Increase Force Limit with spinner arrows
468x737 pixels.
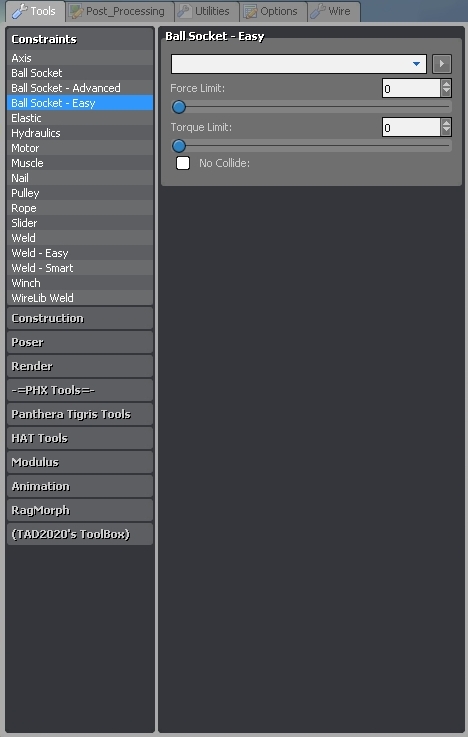tap(446, 84)
